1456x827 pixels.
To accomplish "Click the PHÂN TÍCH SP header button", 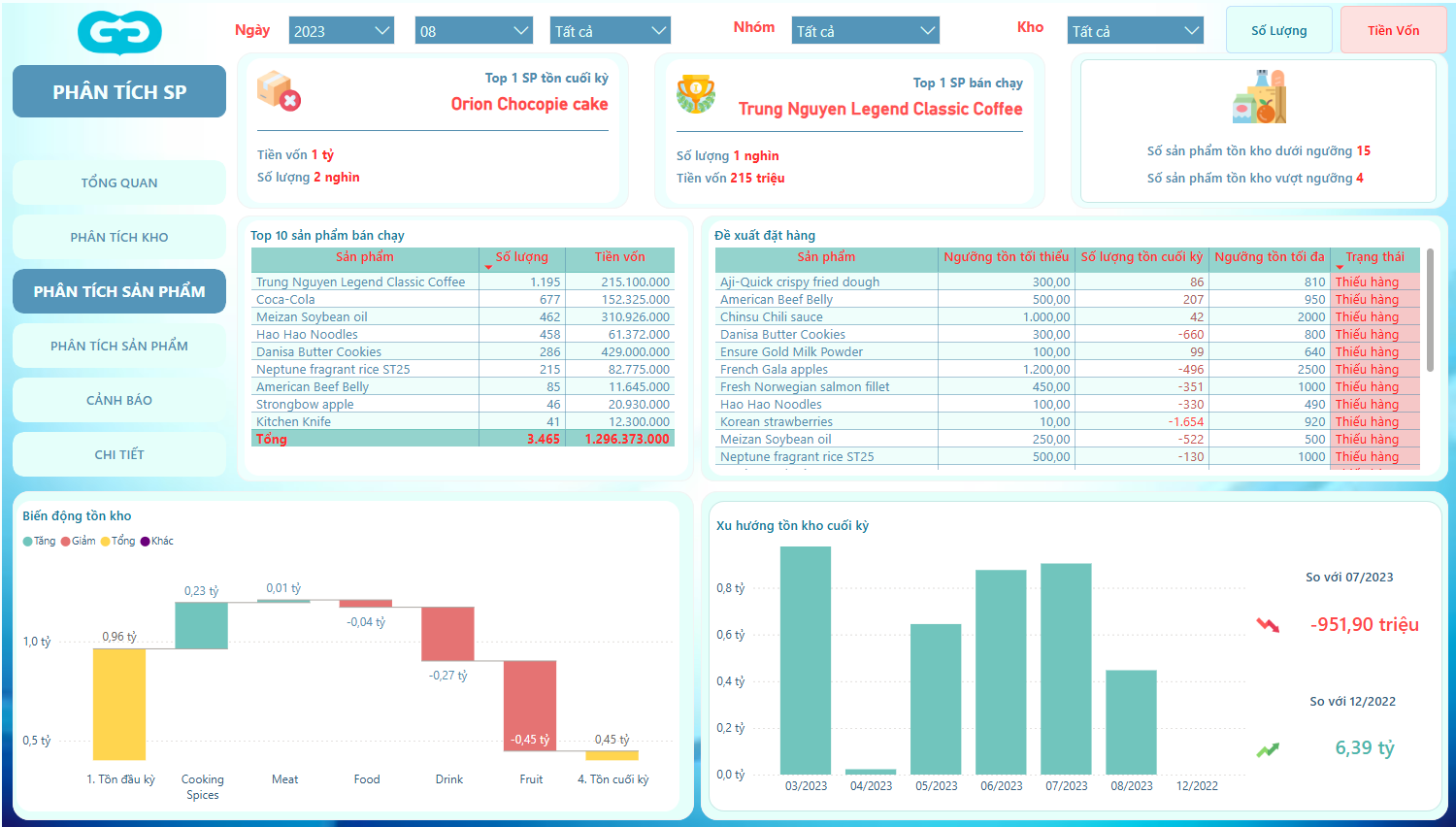I will click(x=119, y=91).
